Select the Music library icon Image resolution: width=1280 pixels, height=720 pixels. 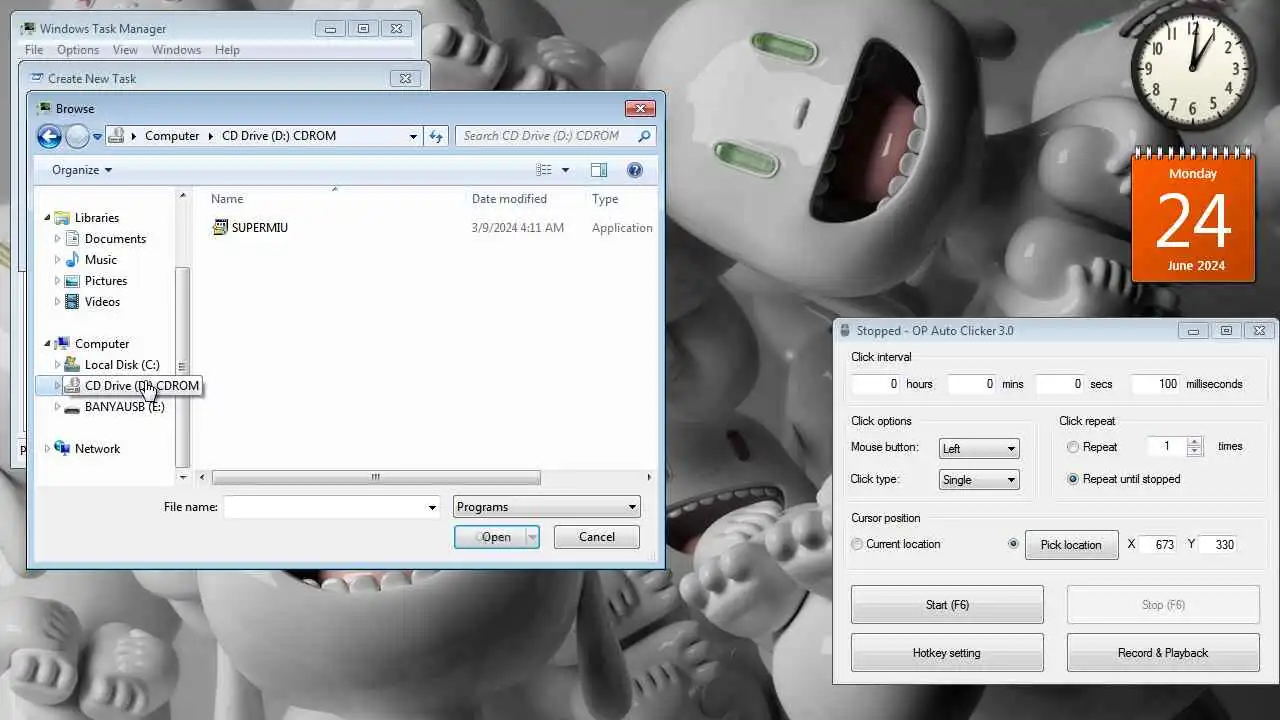tap(73, 259)
